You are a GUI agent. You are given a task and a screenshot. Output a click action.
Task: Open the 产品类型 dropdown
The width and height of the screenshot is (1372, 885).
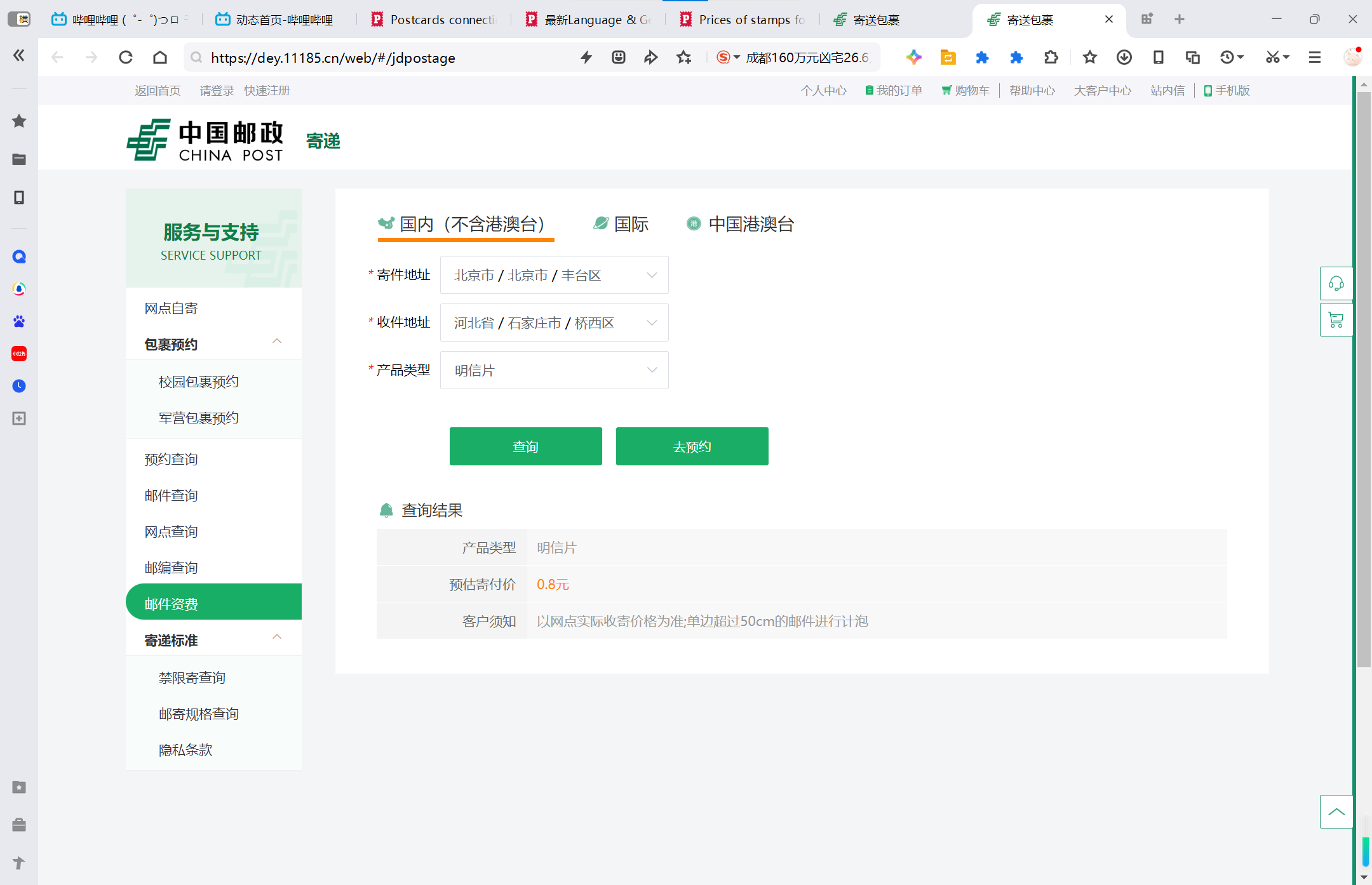pyautogui.click(x=554, y=370)
